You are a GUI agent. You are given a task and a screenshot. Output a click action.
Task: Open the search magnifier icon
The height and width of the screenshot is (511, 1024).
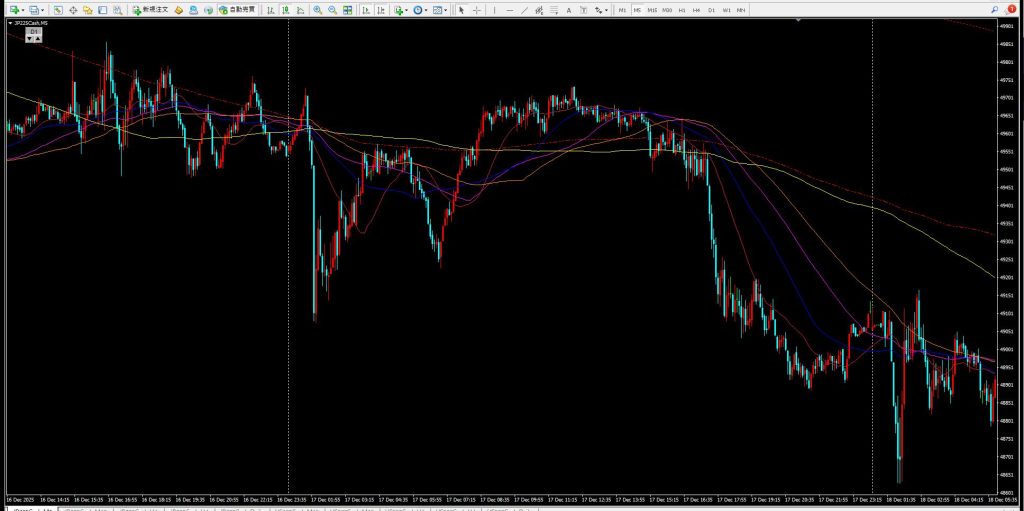(995, 10)
